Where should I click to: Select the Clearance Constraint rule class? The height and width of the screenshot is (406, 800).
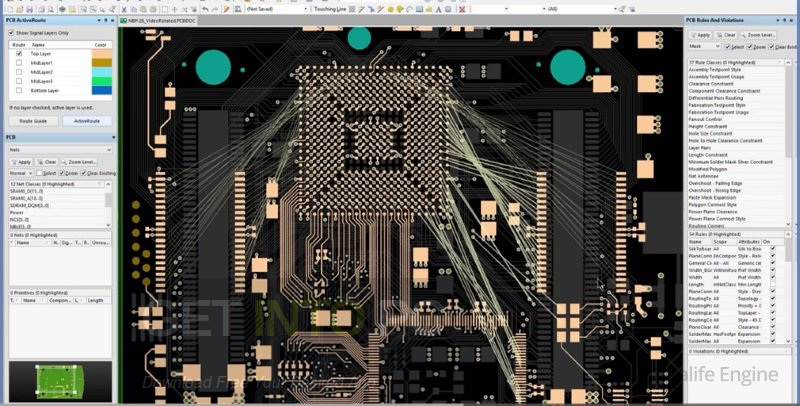(711, 84)
